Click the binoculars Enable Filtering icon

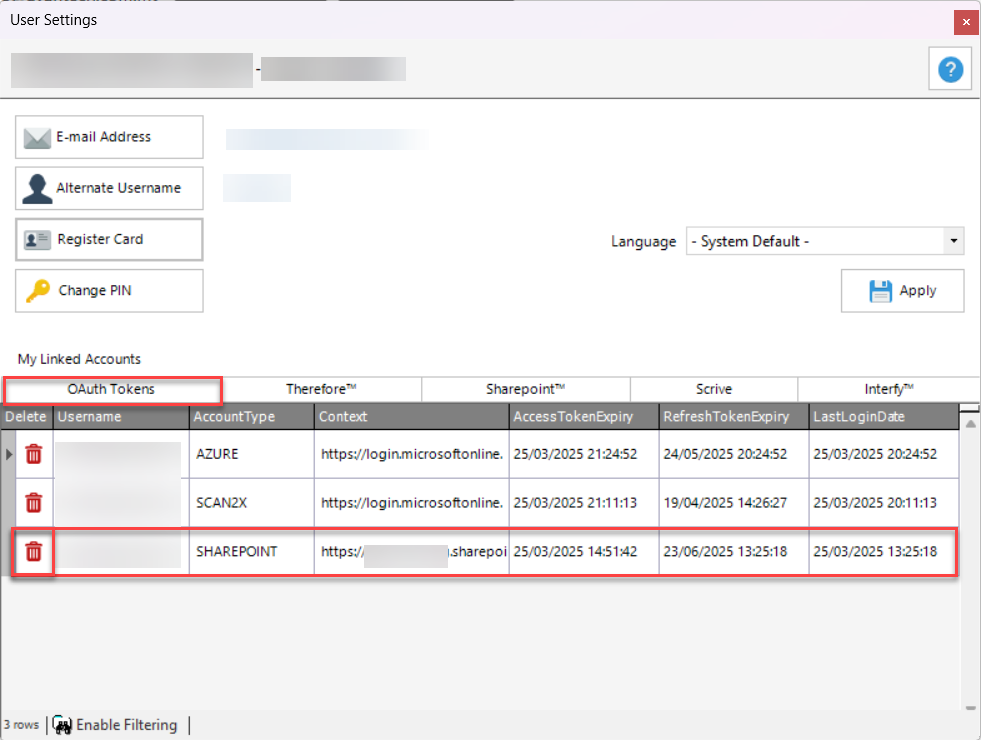coord(62,725)
